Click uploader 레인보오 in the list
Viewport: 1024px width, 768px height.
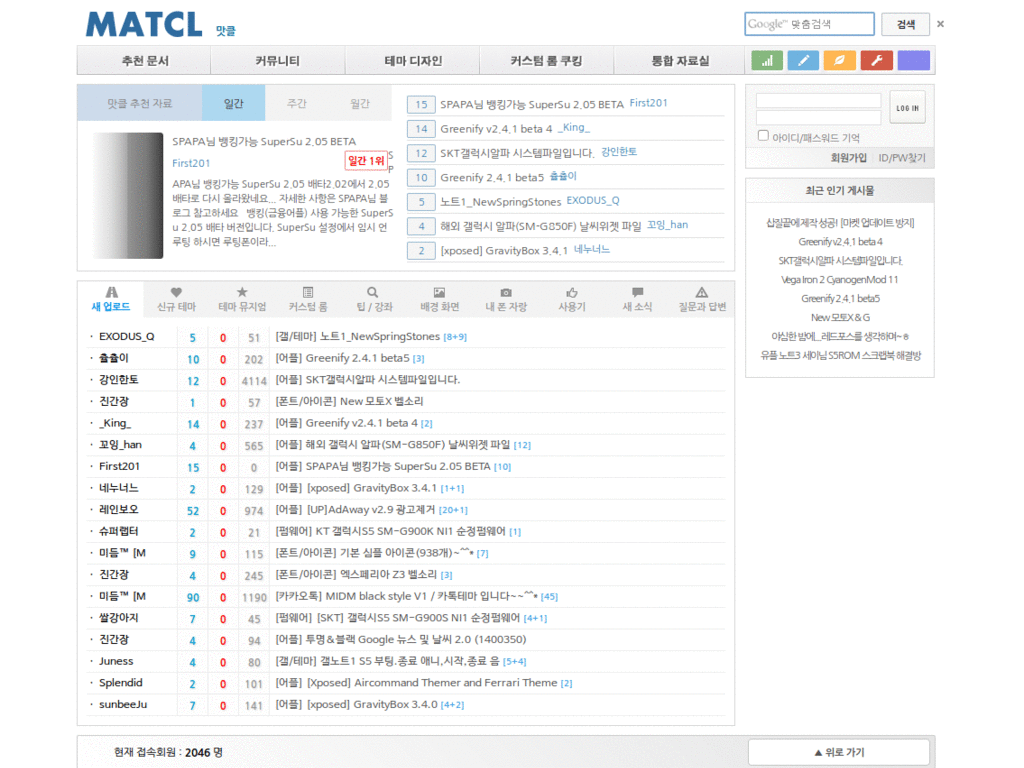(118, 509)
